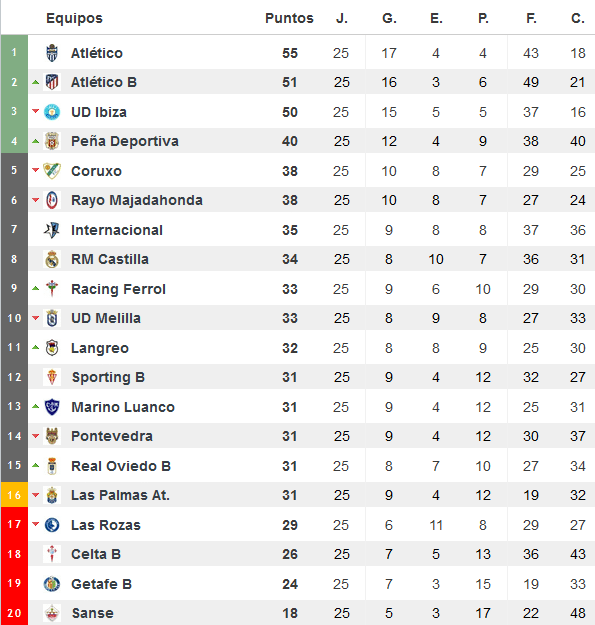This screenshot has height=625, width=595.
Task: Open the Sporting B team link
Action: [x=108, y=377]
